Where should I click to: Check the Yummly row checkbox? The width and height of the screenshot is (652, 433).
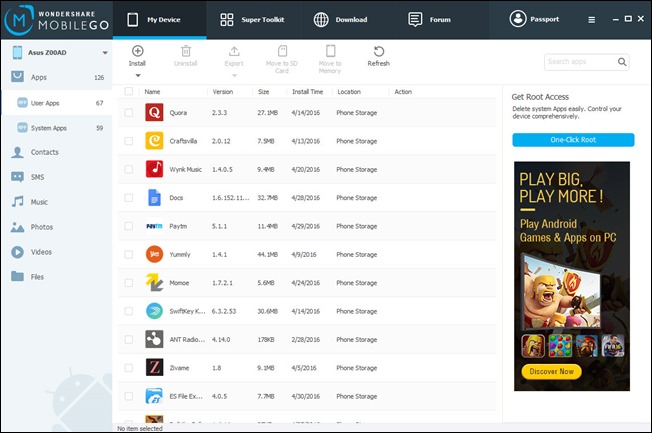click(x=129, y=254)
